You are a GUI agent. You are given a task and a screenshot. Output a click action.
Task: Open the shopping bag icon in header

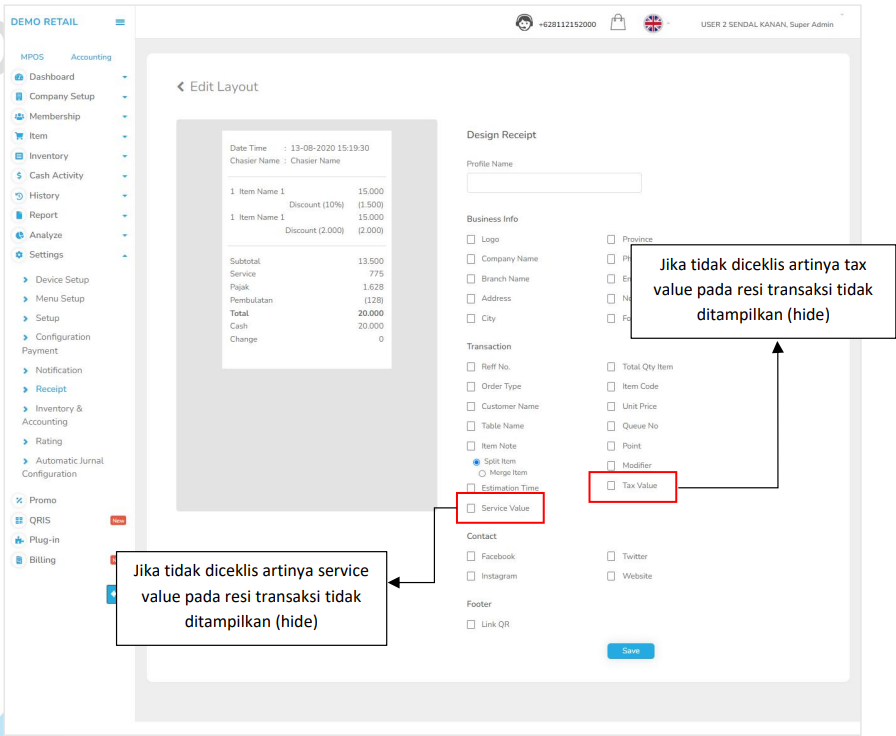(x=618, y=23)
